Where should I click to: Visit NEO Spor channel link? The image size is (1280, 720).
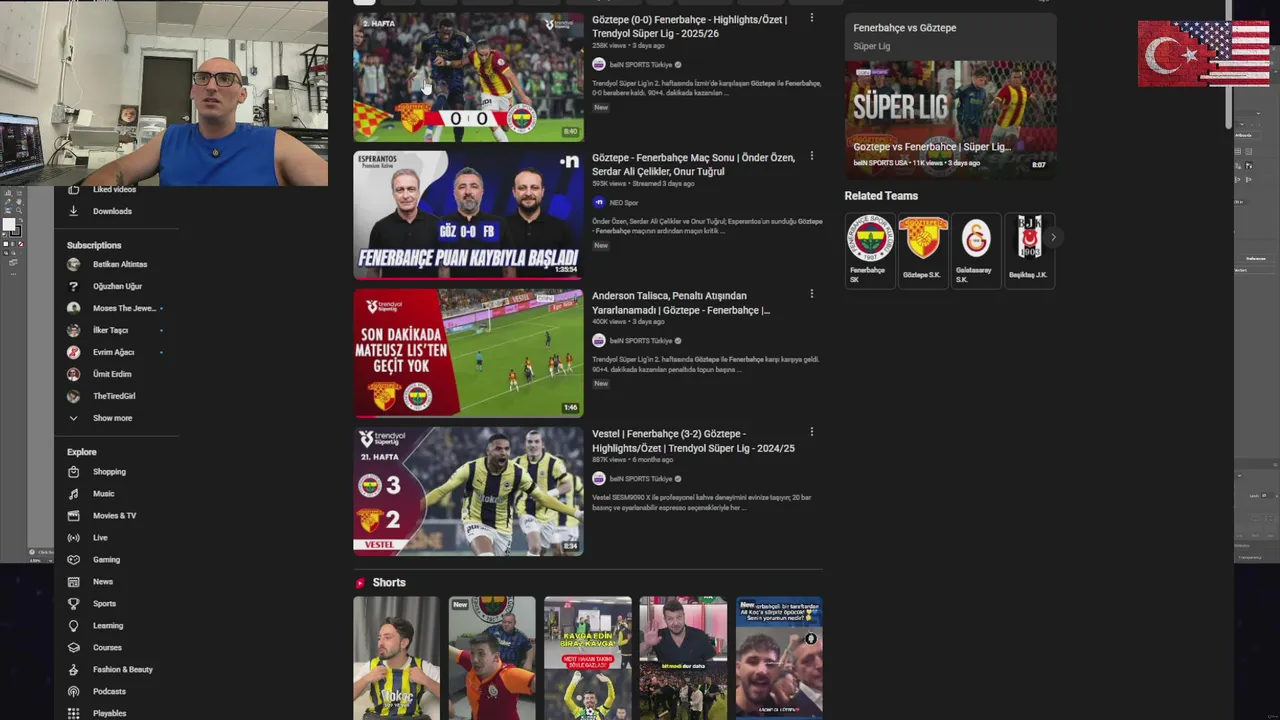624,202
